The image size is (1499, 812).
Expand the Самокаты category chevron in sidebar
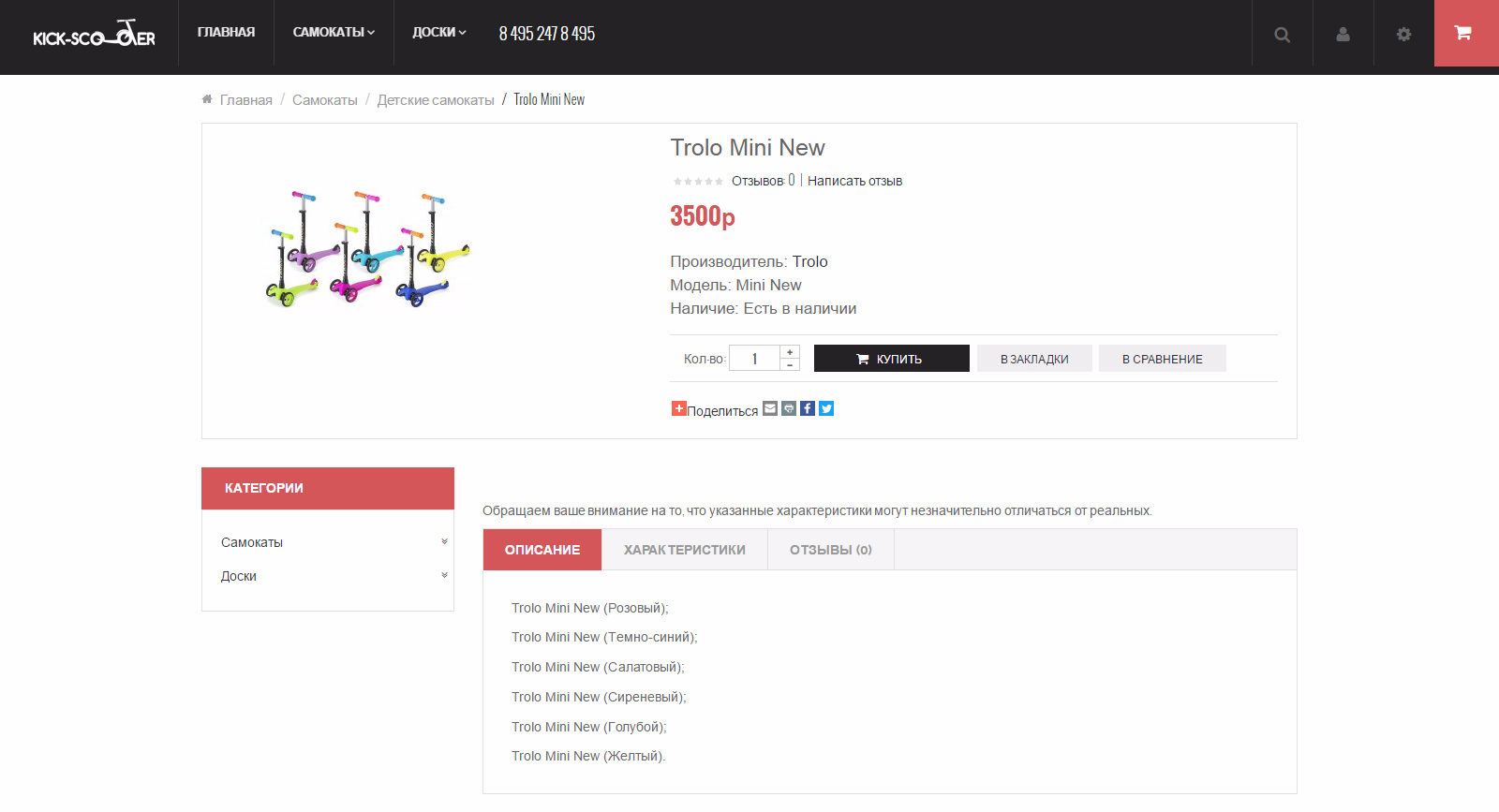(444, 541)
